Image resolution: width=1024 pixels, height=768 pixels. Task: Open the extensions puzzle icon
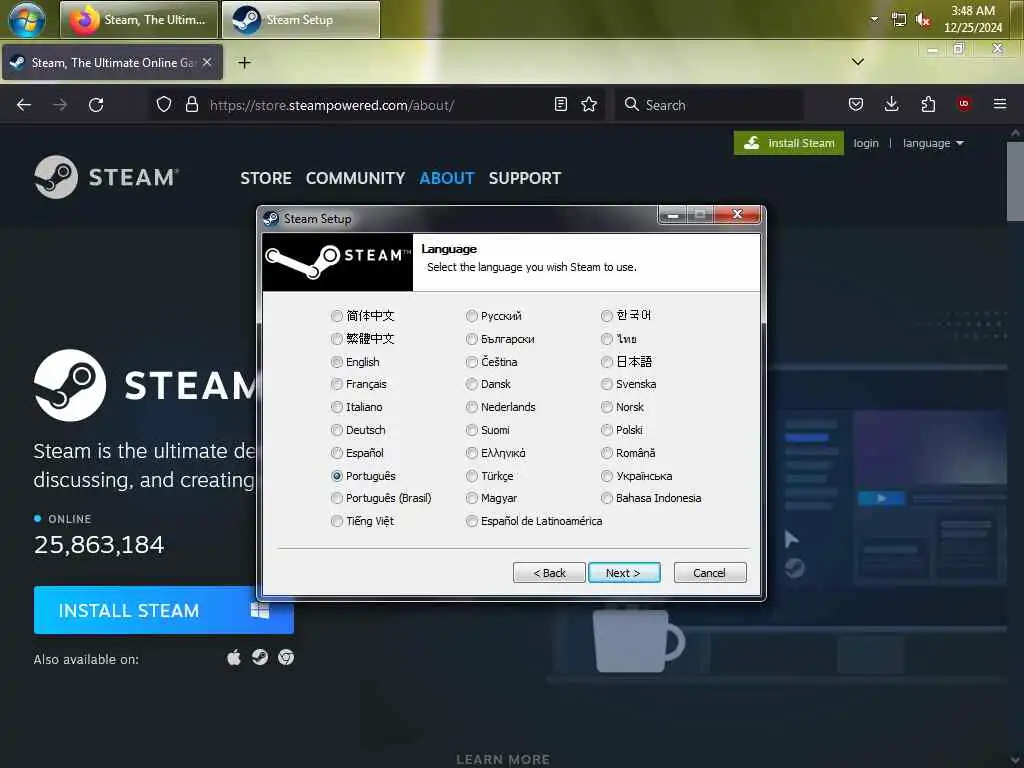click(x=928, y=104)
